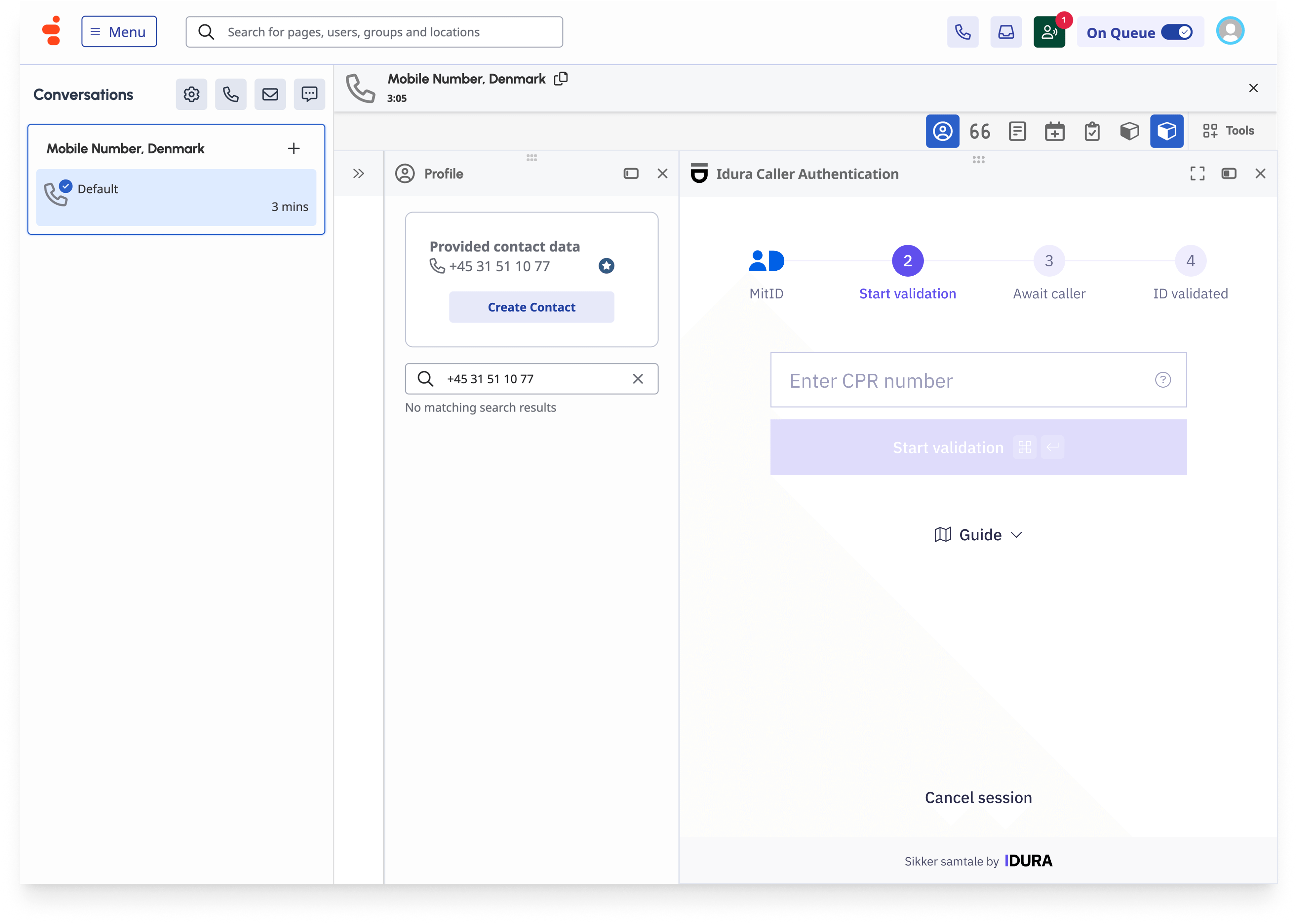Open the inbox tray icon
This screenshot has height=924, width=1297.
(x=1005, y=32)
